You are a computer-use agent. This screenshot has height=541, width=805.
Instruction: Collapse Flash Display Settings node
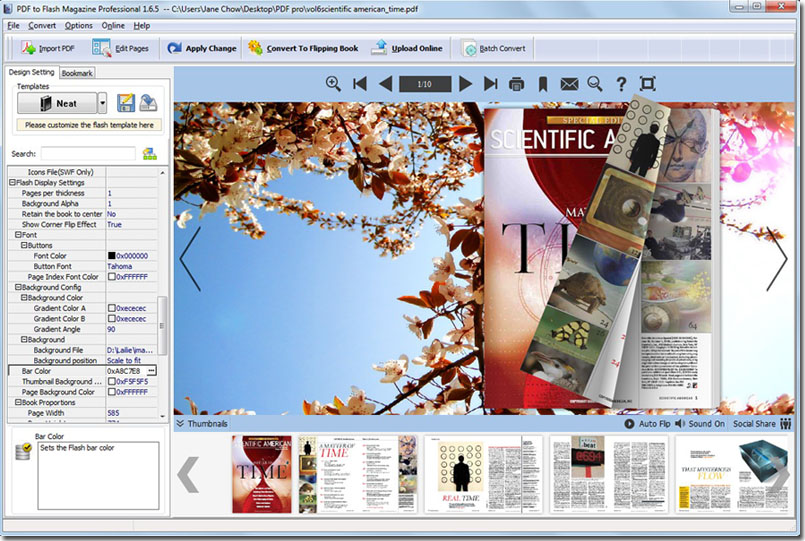(x=12, y=182)
